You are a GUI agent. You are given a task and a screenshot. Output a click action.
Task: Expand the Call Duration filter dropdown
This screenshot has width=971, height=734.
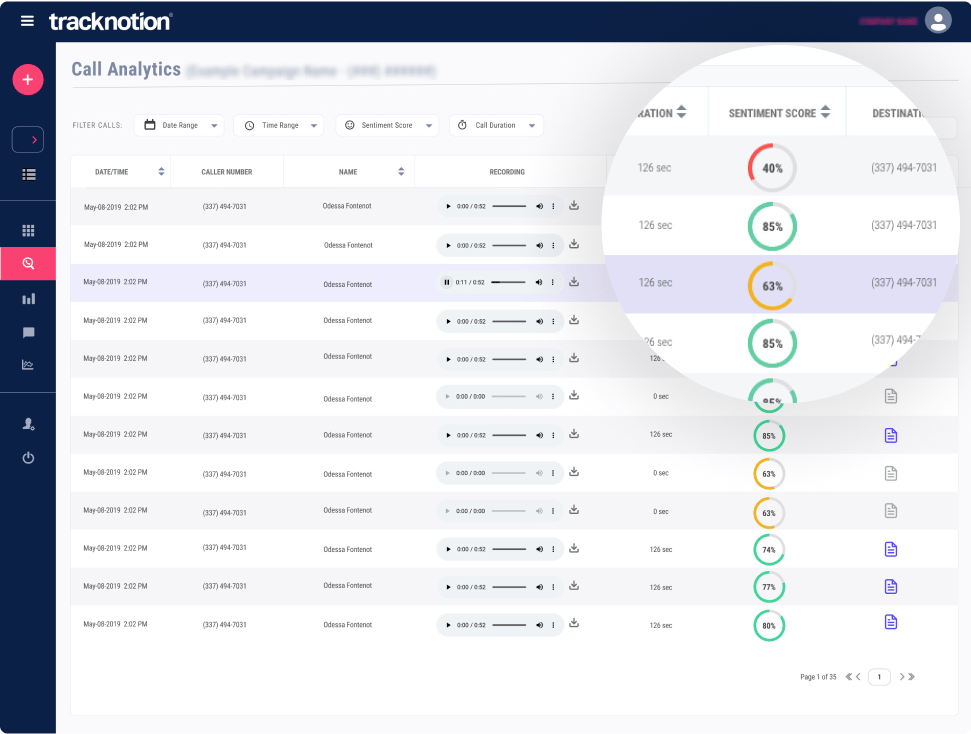click(x=496, y=125)
